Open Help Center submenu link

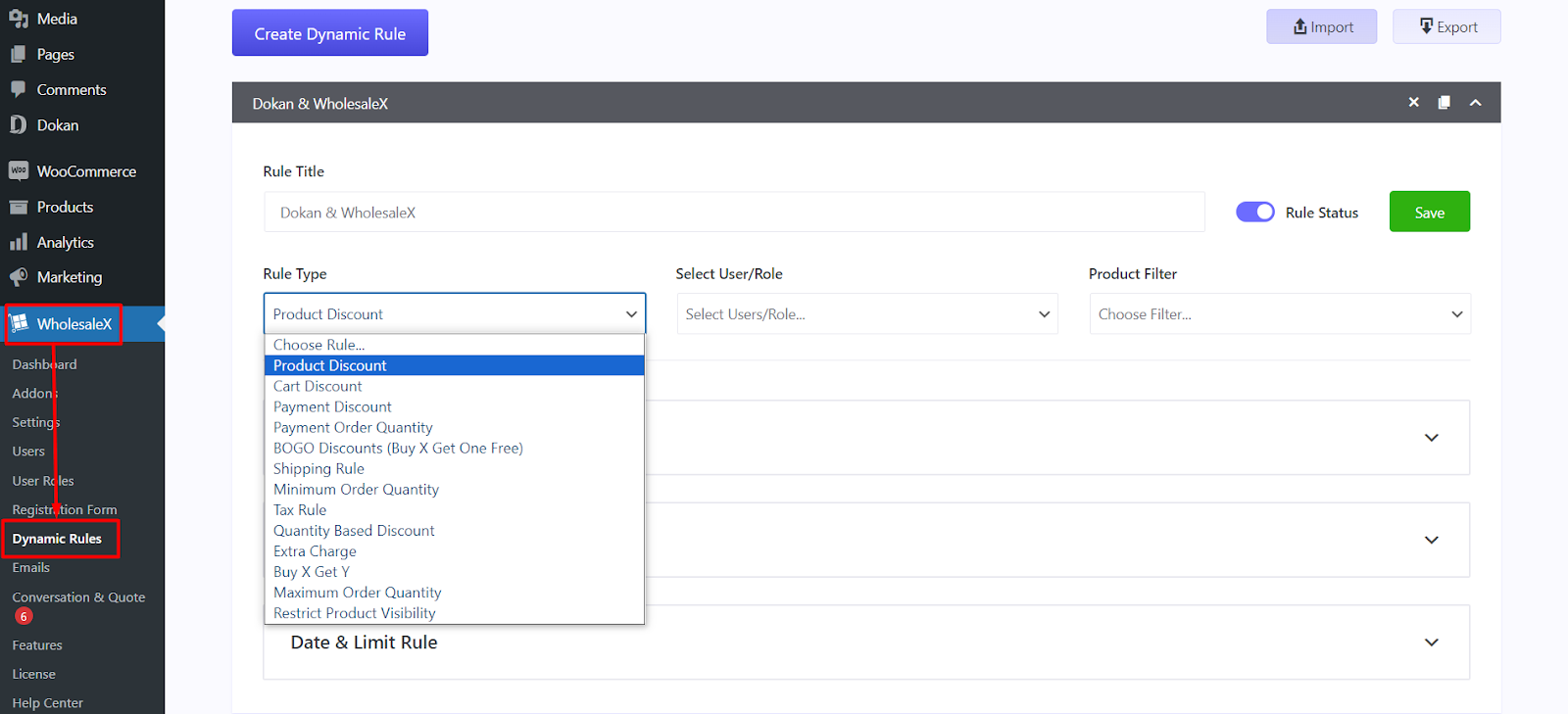pyautogui.click(x=47, y=702)
